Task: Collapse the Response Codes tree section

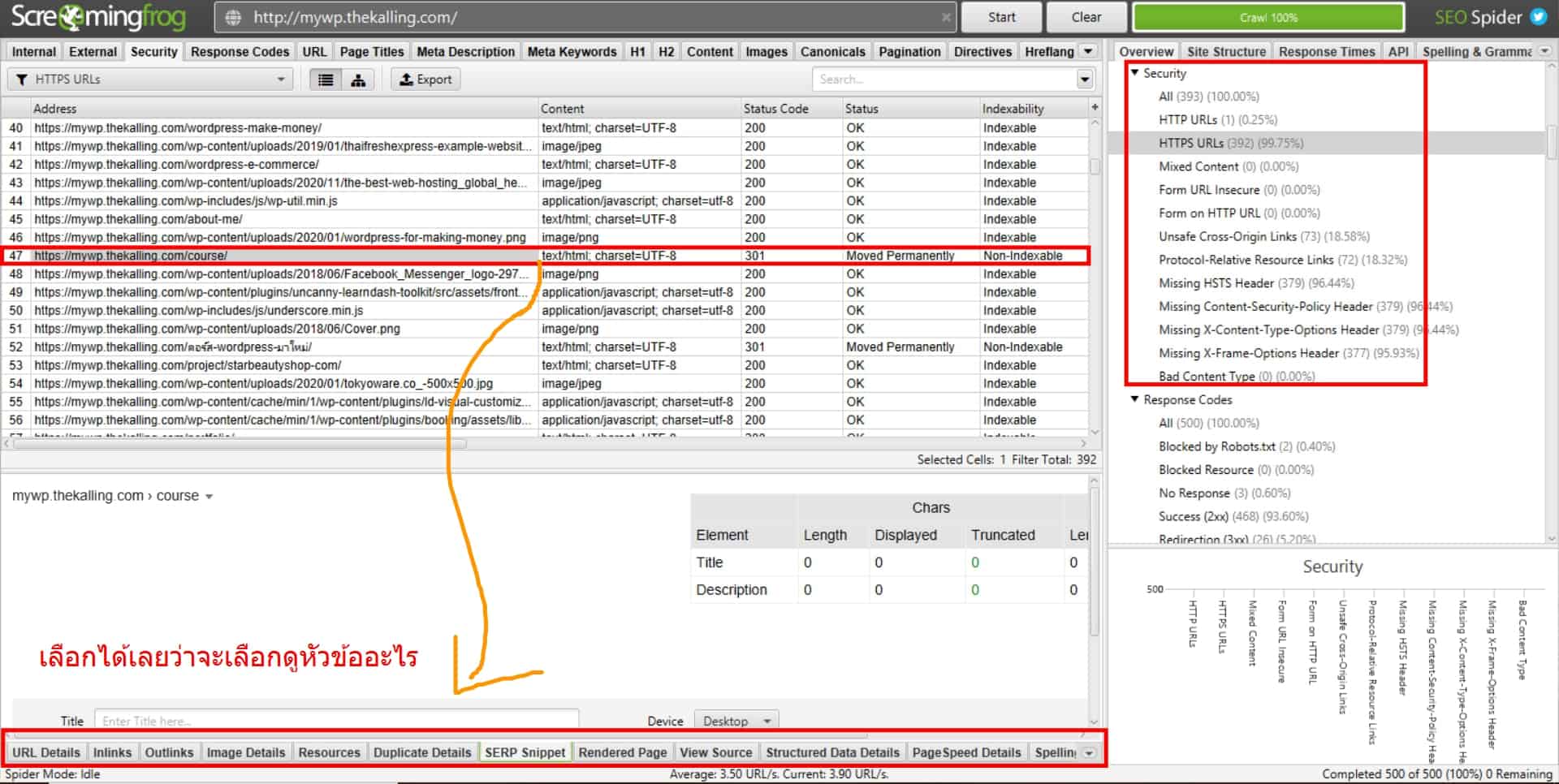Action: (x=1135, y=399)
